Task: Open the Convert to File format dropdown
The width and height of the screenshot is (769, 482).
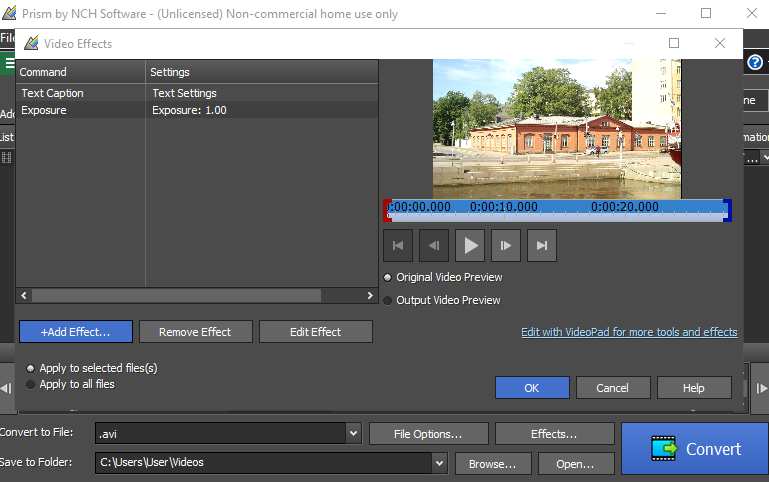Action: [353, 433]
